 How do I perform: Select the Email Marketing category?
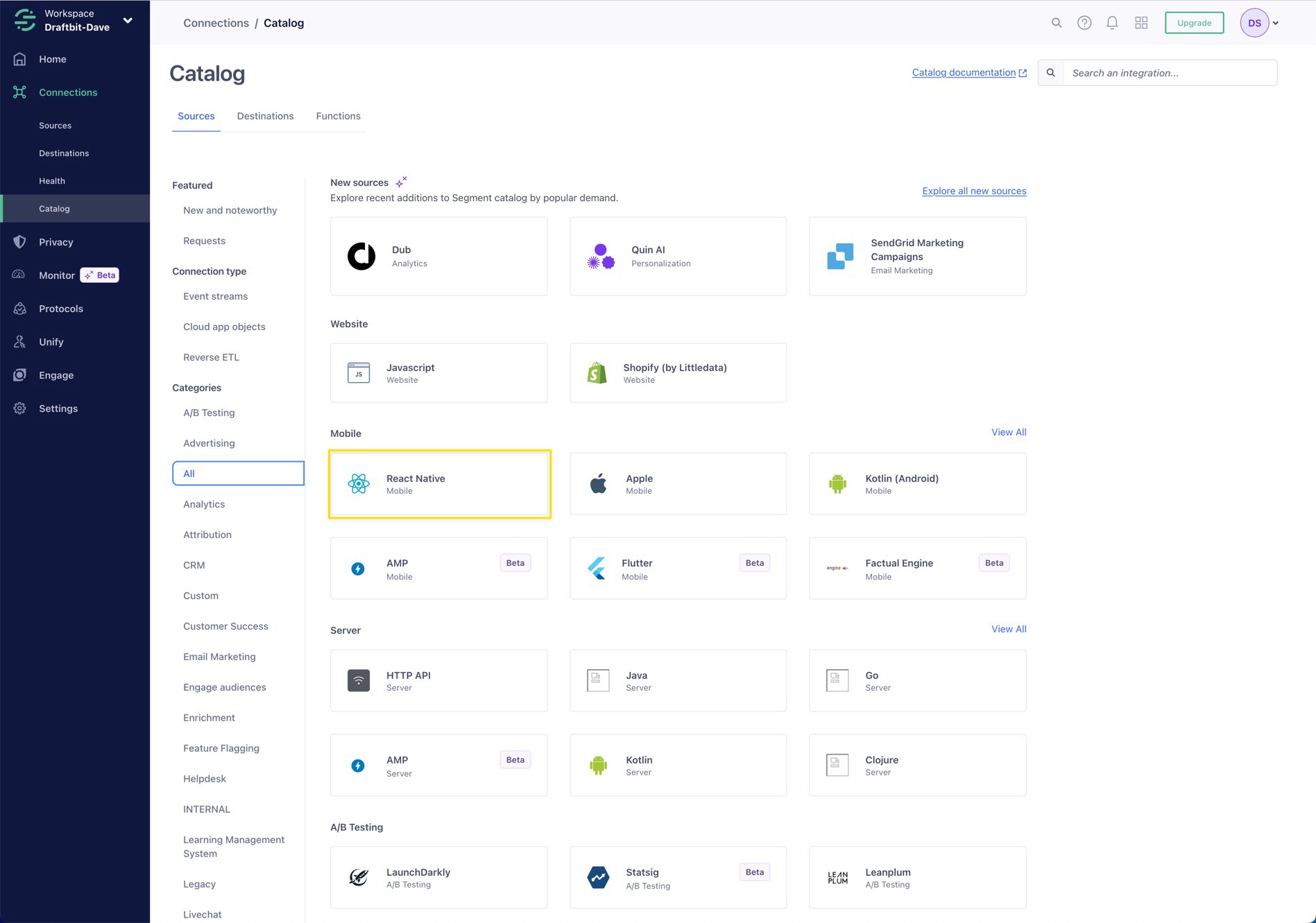pyautogui.click(x=219, y=657)
